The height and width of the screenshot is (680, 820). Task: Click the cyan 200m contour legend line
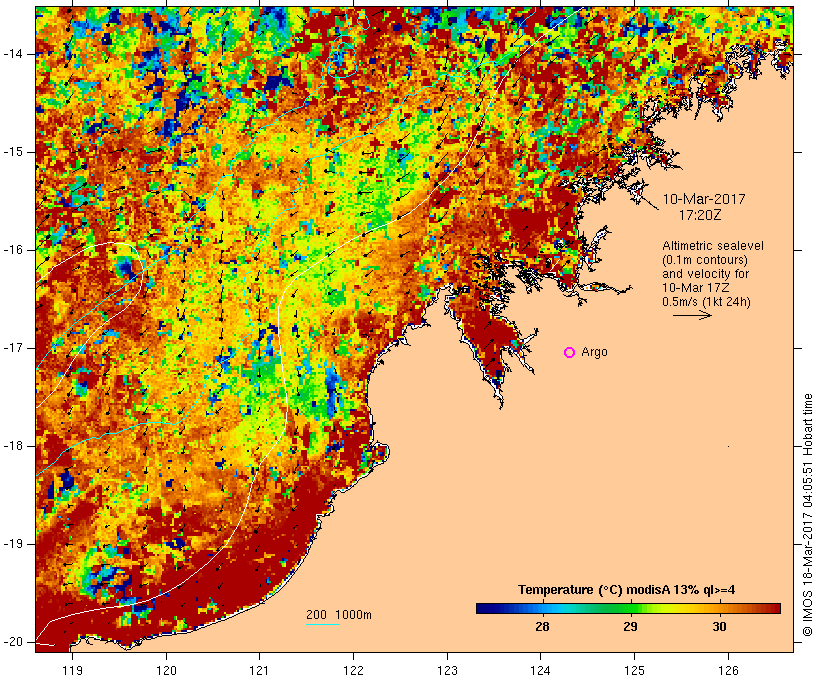[323, 624]
